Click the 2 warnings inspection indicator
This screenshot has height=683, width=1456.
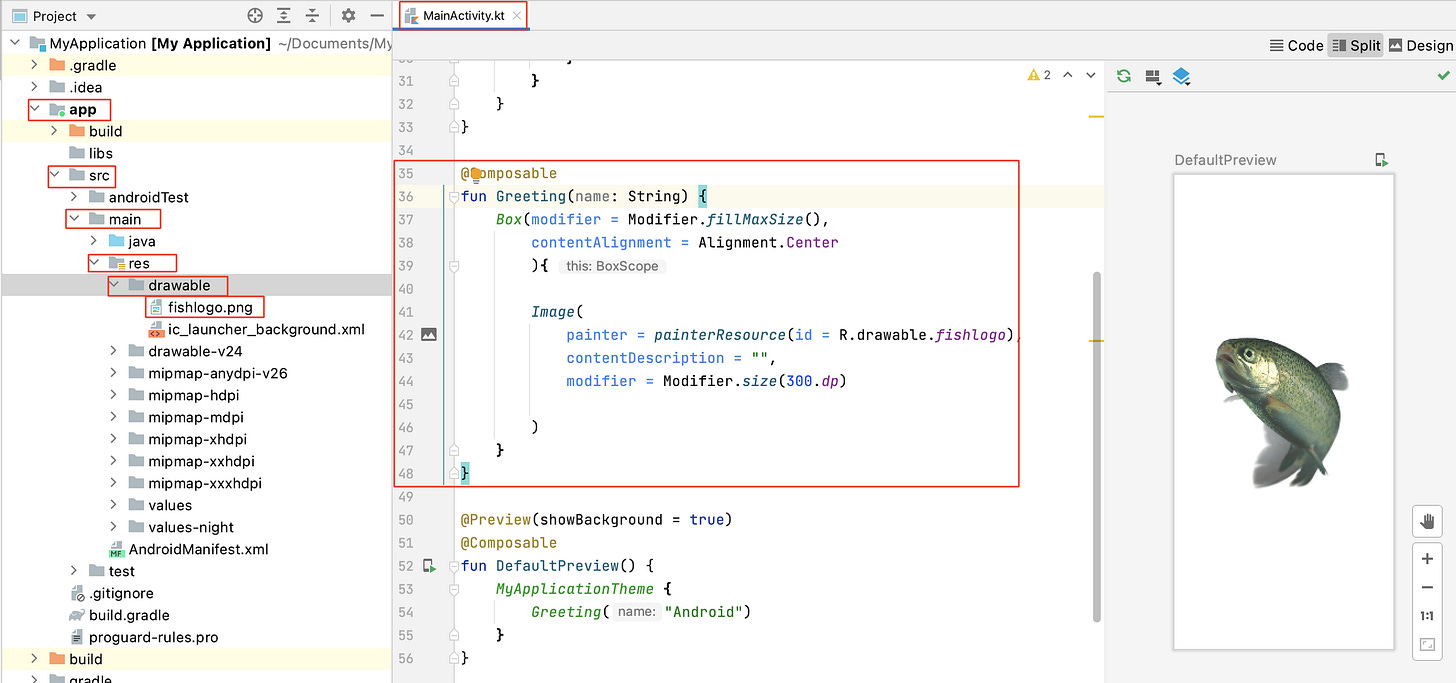(1040, 74)
